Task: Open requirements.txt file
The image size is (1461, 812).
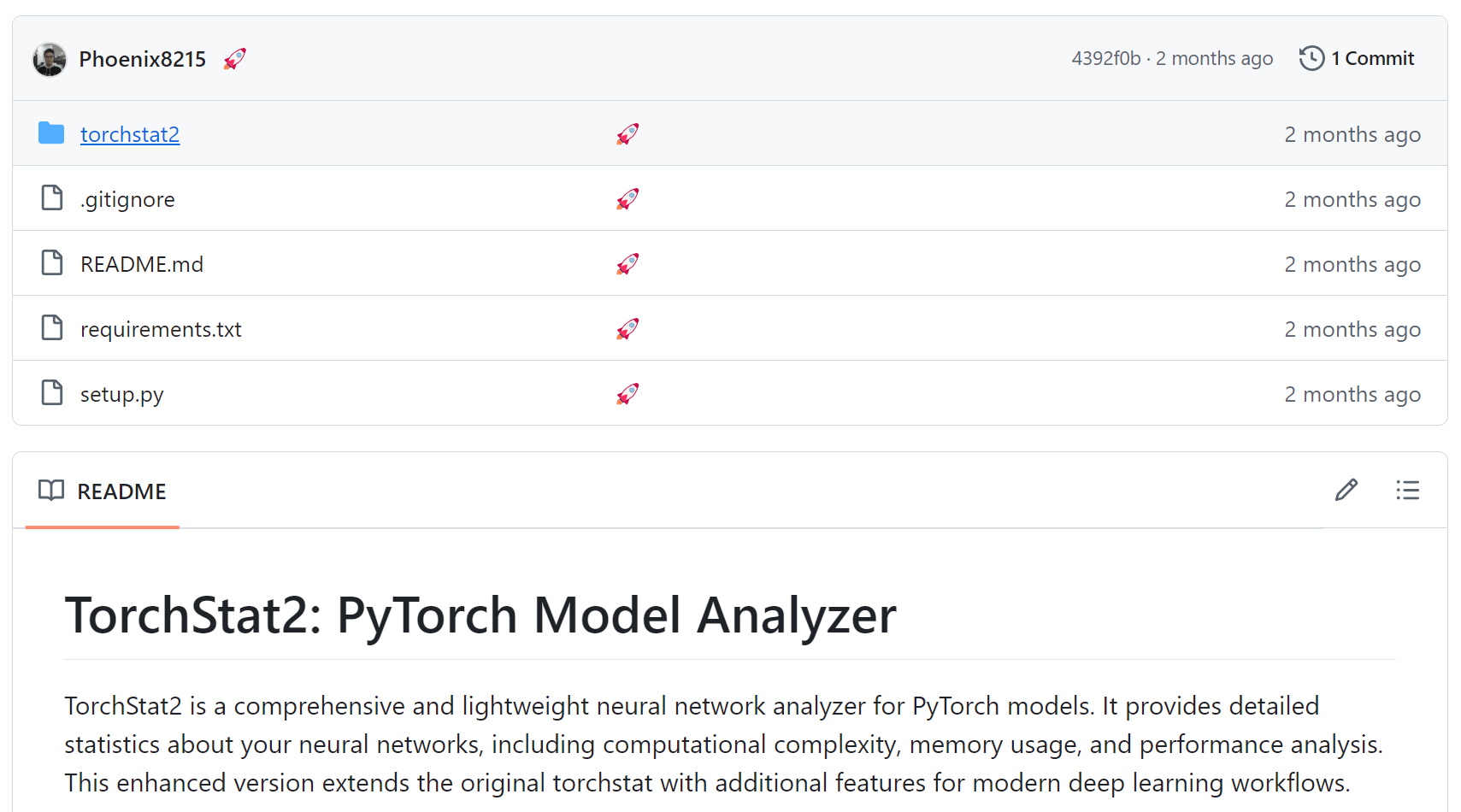Action: (x=161, y=329)
